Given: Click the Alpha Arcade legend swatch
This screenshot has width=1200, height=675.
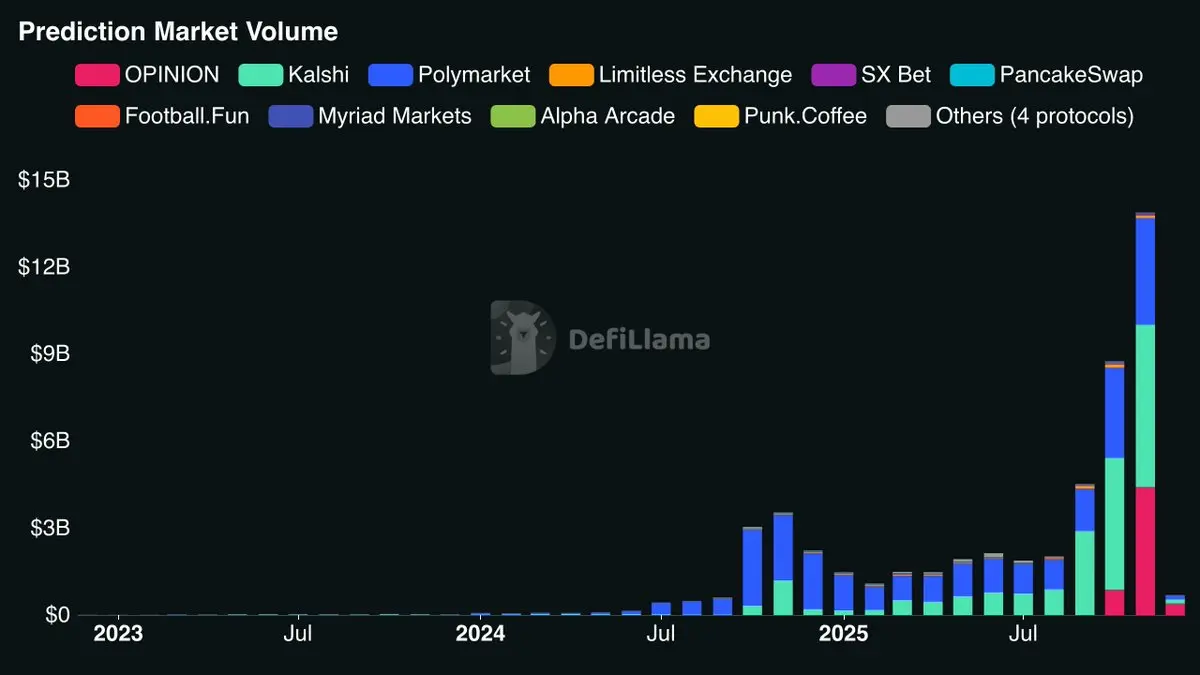Looking at the screenshot, I should pos(513,116).
